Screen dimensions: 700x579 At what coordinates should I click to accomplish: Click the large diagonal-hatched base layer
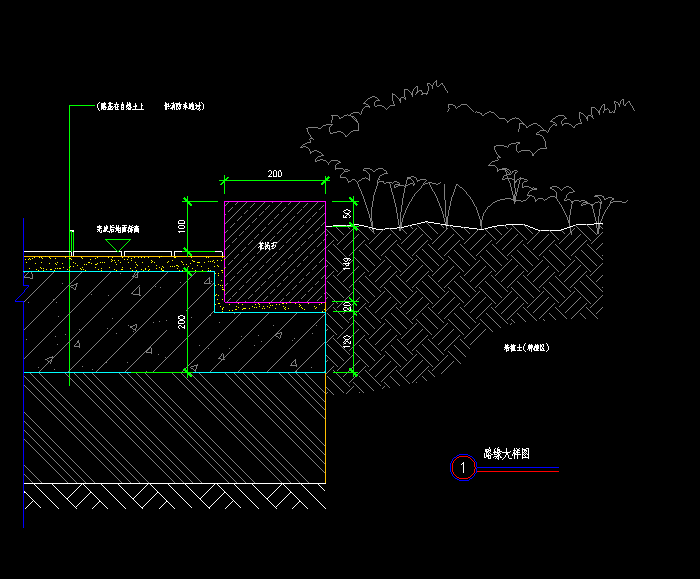tap(174, 428)
